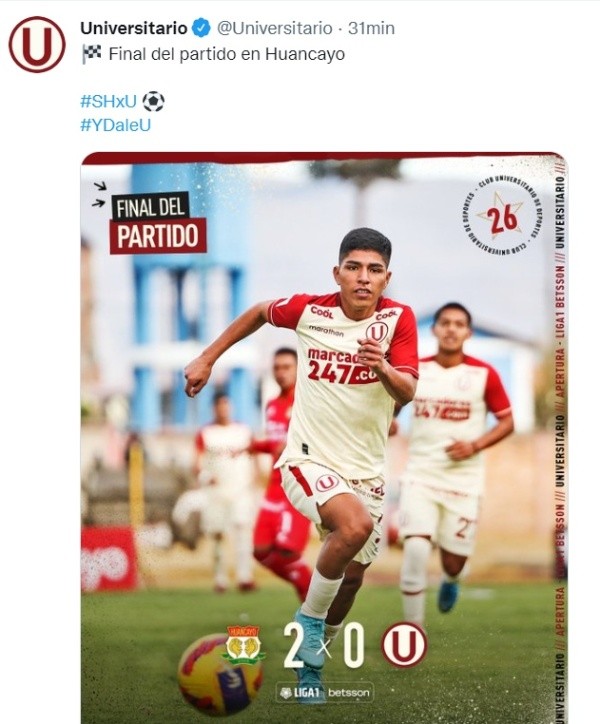Click the Liga1 Betsson logo
Image resolution: width=600 pixels, height=724 pixels.
(x=325, y=692)
